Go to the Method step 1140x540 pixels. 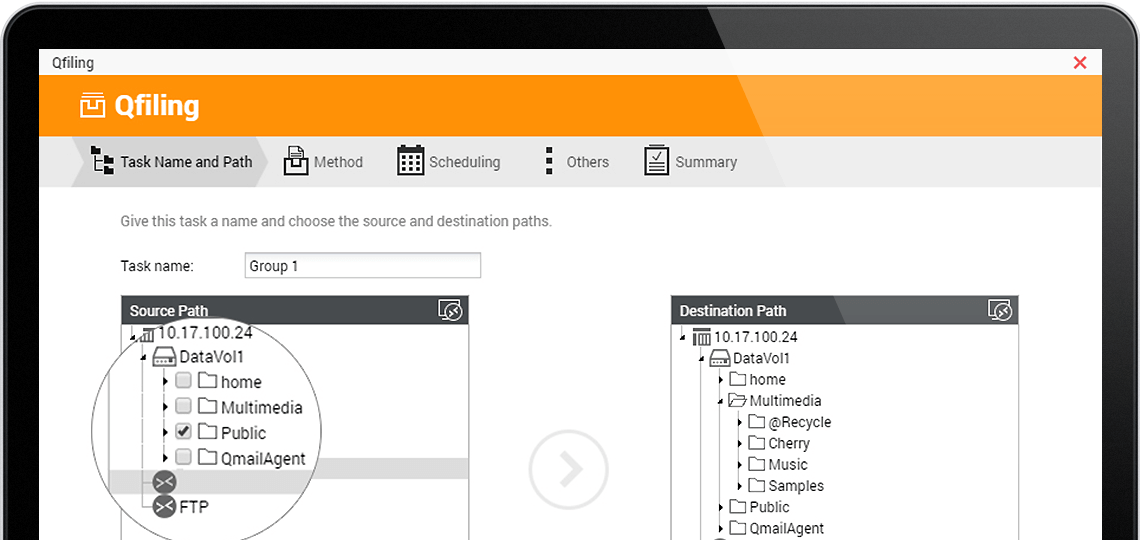coord(323,161)
